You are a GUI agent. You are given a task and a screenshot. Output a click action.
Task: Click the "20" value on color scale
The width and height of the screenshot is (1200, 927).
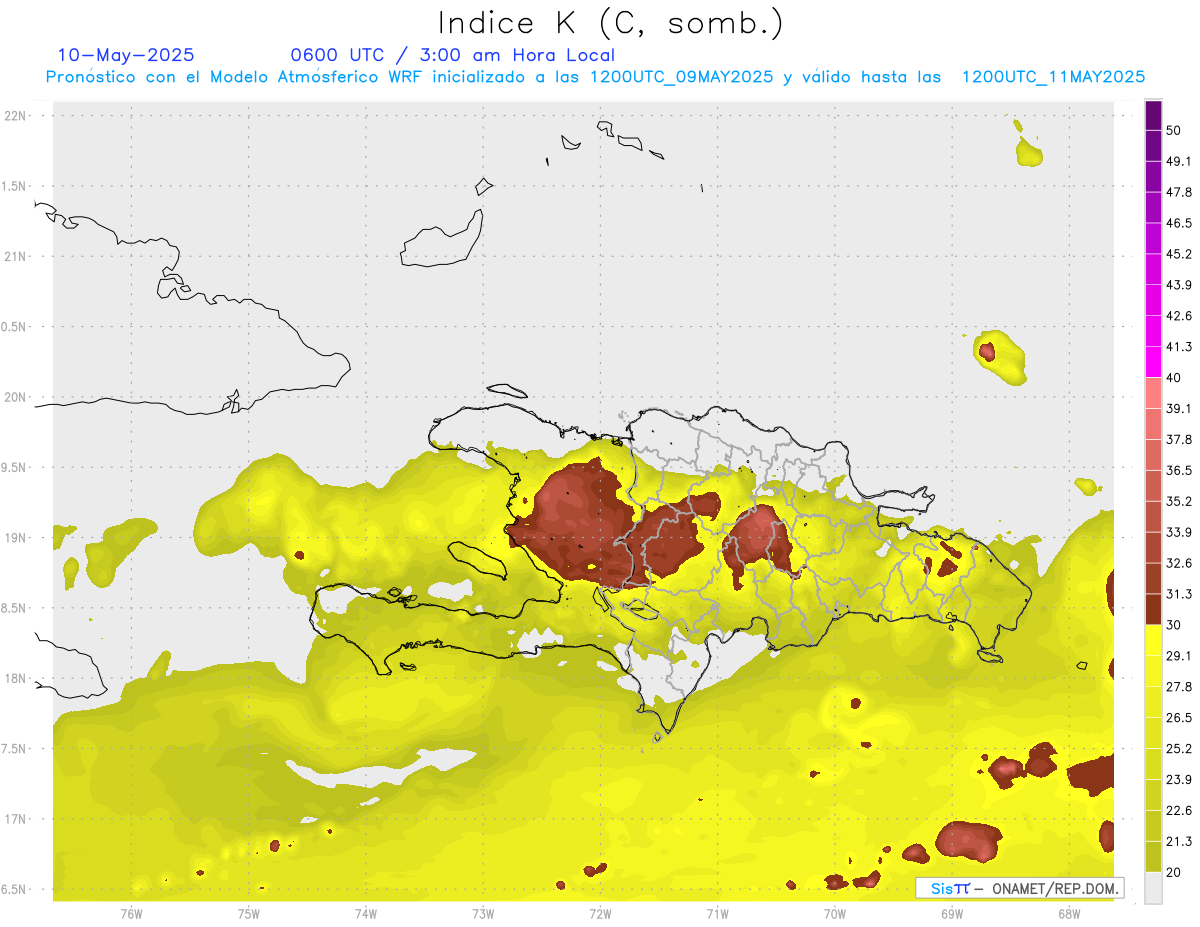pyautogui.click(x=1174, y=872)
